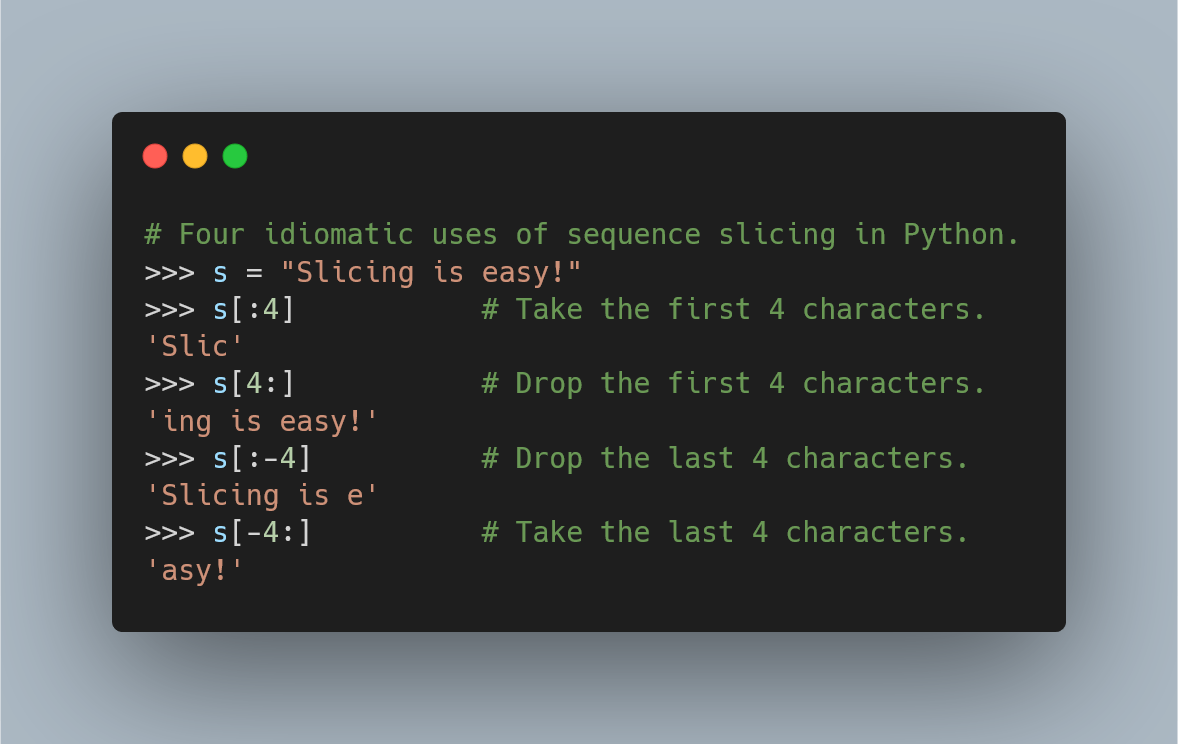Image resolution: width=1178 pixels, height=744 pixels.
Task: Click the variable s in the assignment line
Action: coord(221,272)
